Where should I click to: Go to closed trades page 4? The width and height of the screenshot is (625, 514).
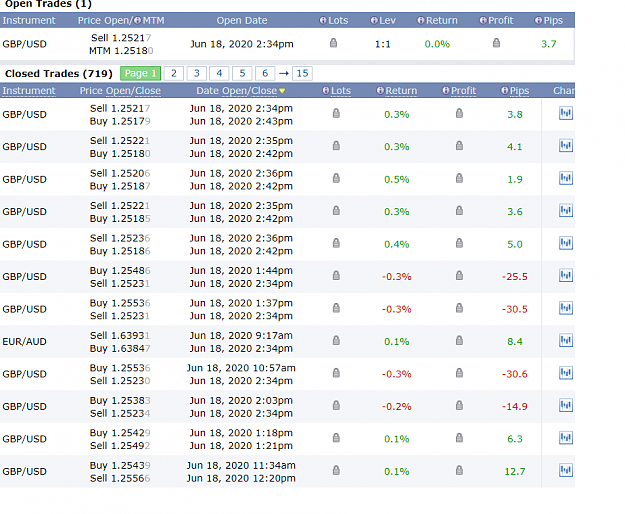point(219,73)
